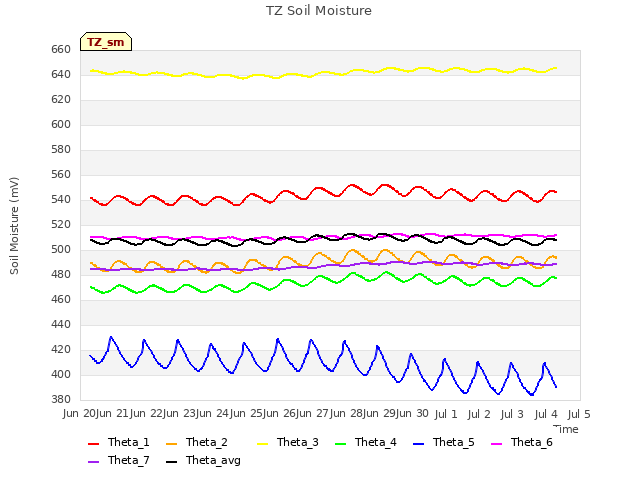Toggle Theta_3 legend entry
Image resolution: width=640 pixels, height=480 pixels.
(288, 442)
